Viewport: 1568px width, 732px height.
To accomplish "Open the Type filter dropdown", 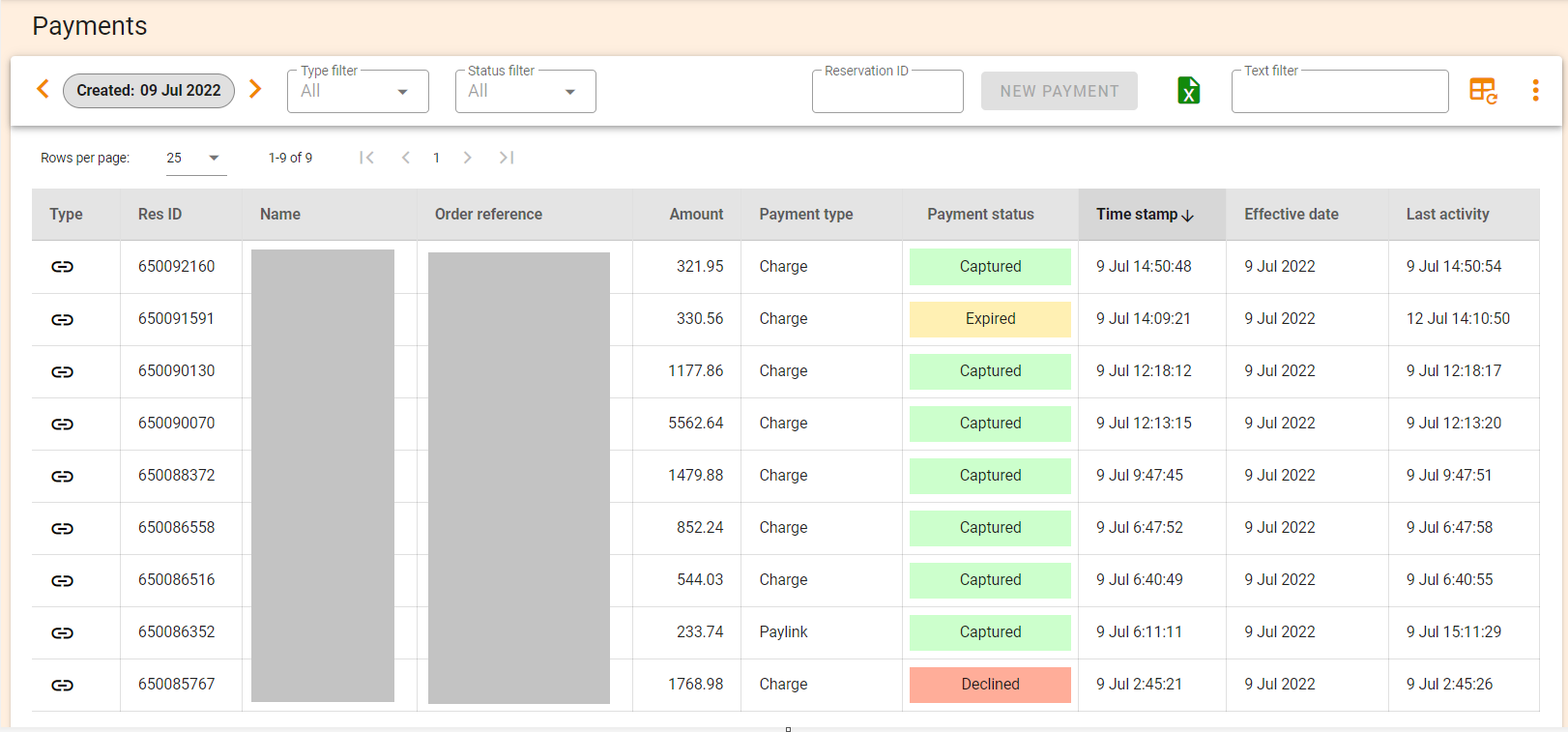I will pos(358,91).
